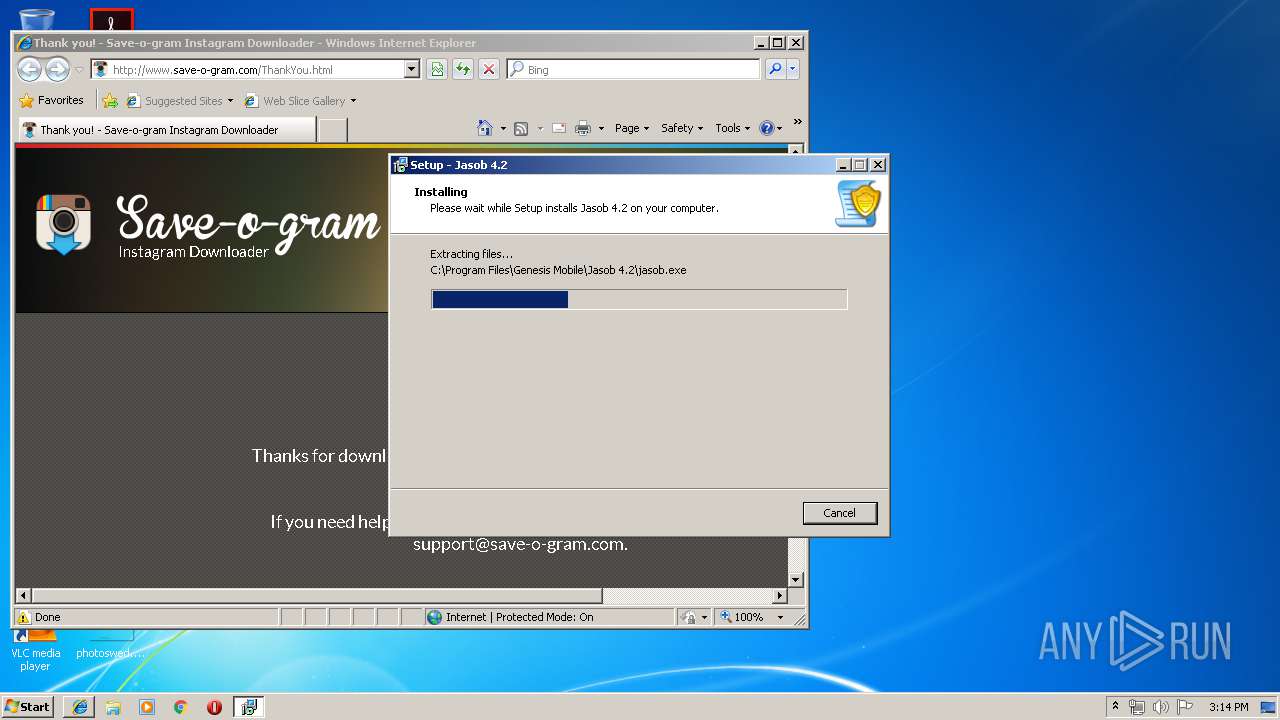
Task: Expand search provider dropdown
Action: click(793, 69)
